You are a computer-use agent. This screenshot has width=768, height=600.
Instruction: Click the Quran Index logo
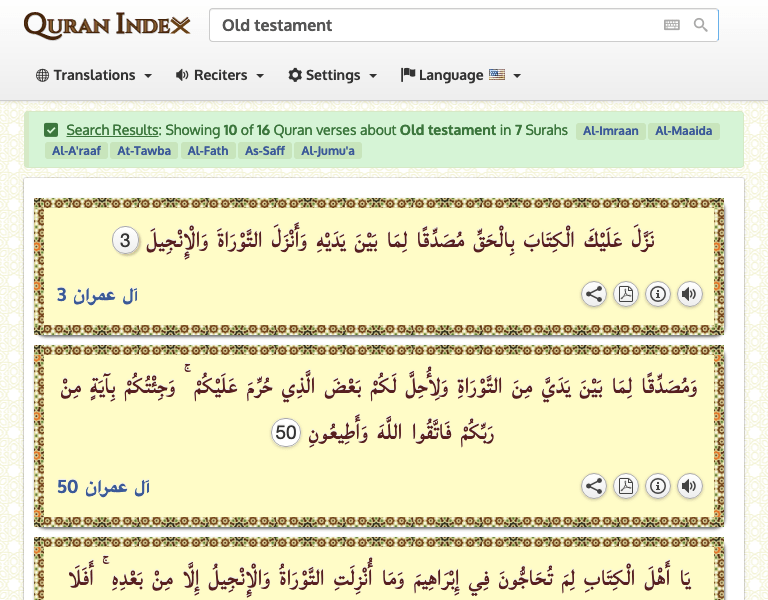[106, 25]
